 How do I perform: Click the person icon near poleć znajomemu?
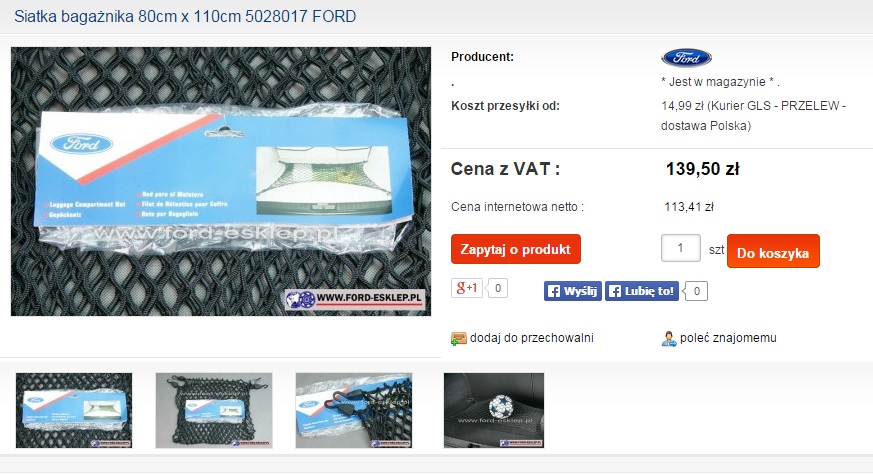click(x=669, y=338)
